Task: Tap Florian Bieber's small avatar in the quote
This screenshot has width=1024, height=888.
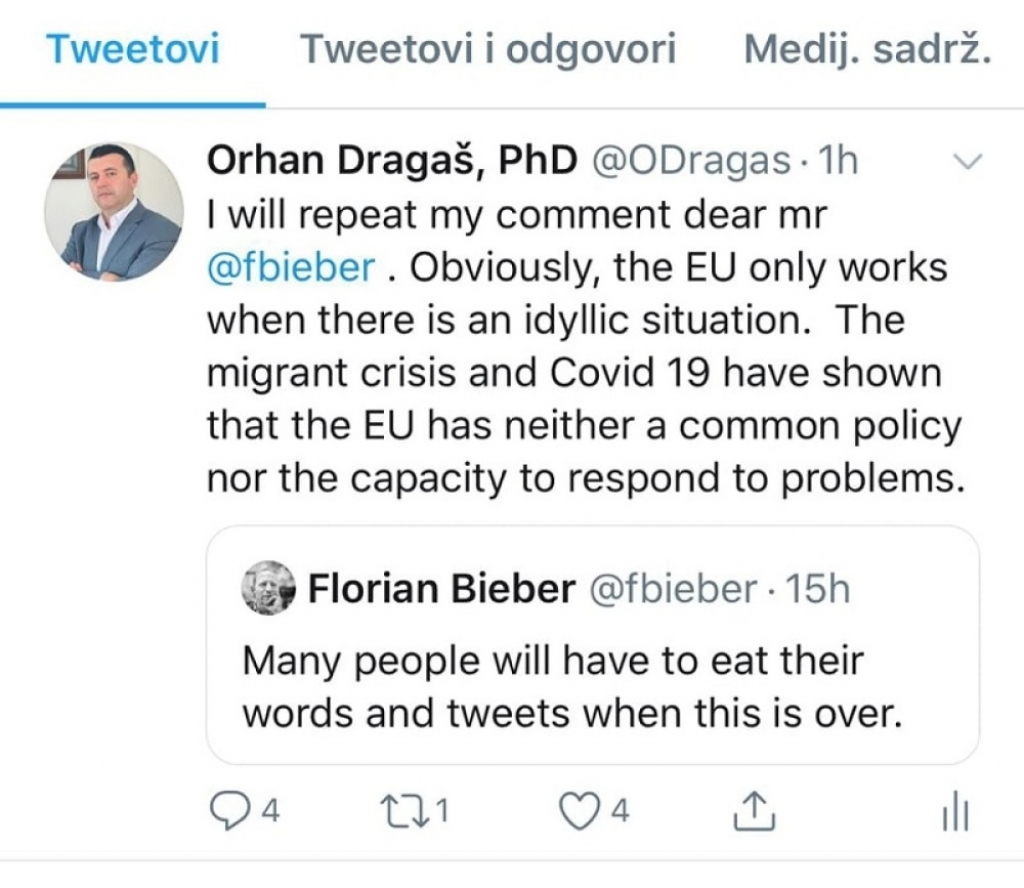Action: click(268, 588)
